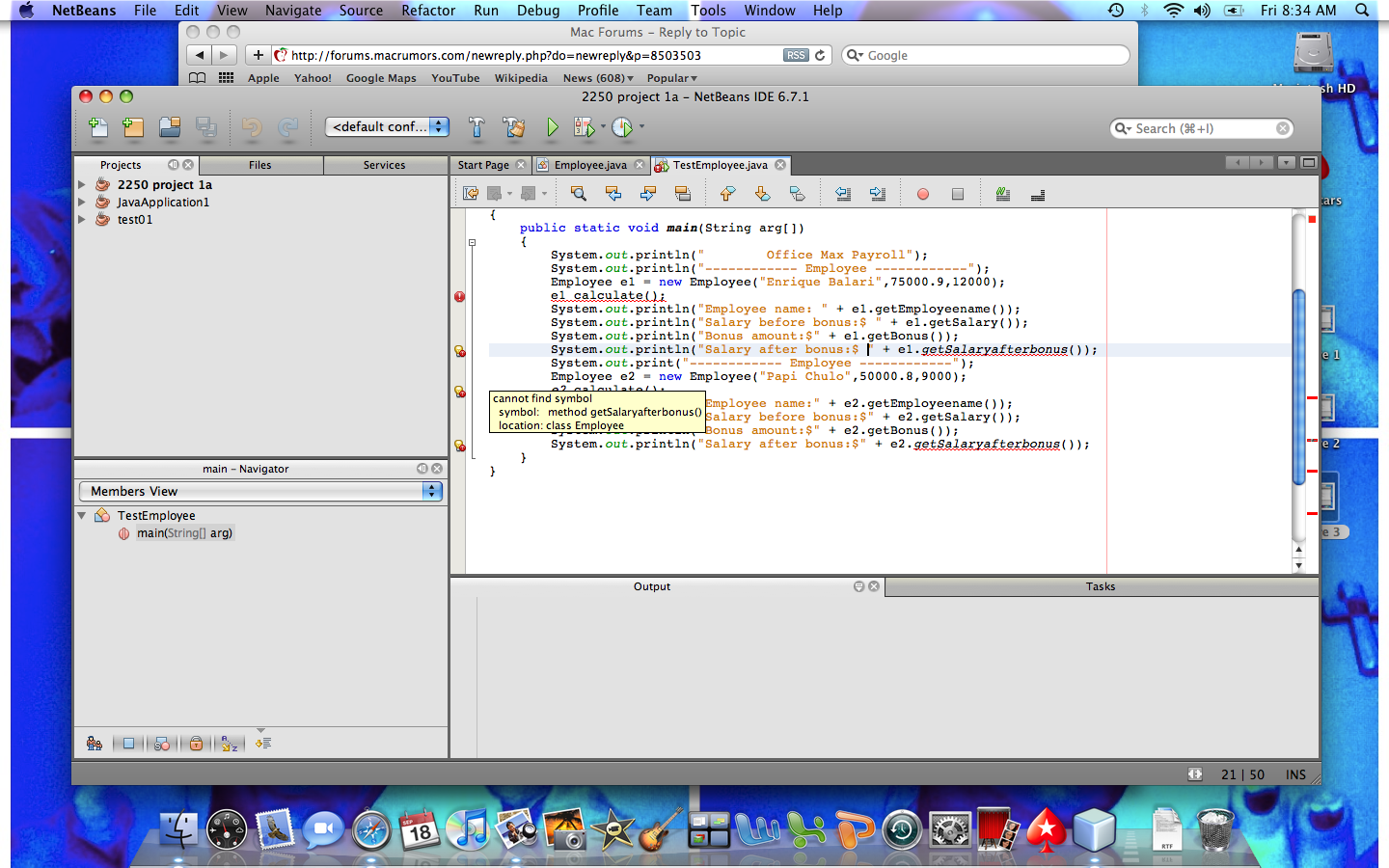Open the Source menu
This screenshot has height=868, width=1389.
(361, 11)
